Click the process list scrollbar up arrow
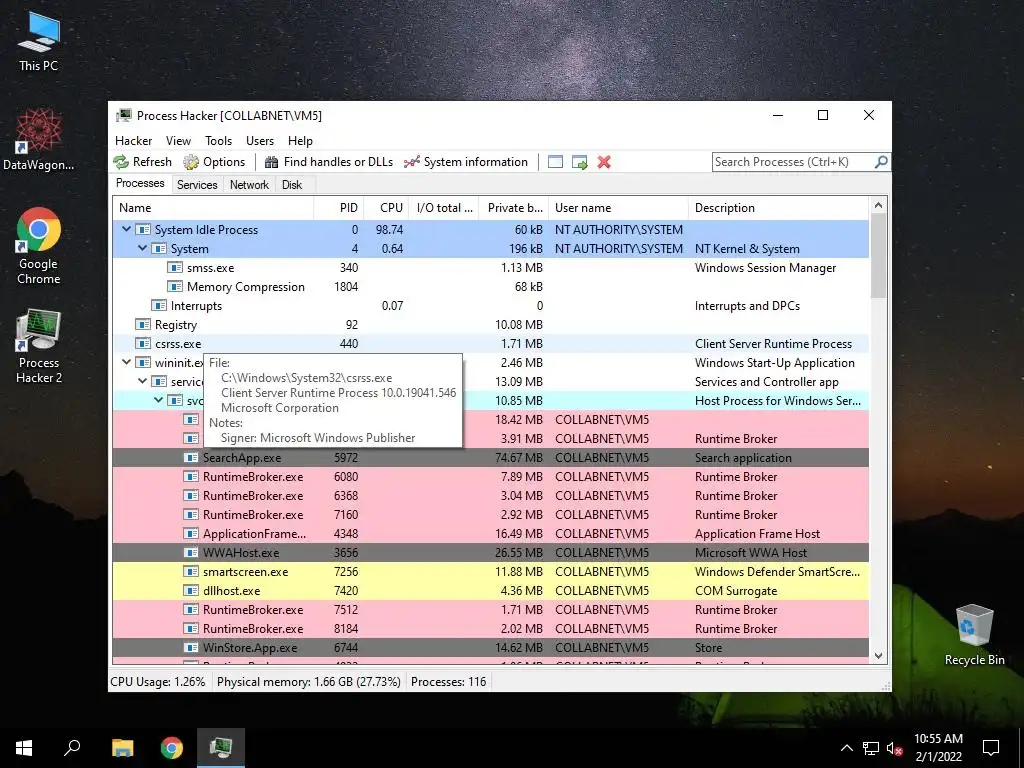Image resolution: width=1024 pixels, height=768 pixels. tap(878, 205)
